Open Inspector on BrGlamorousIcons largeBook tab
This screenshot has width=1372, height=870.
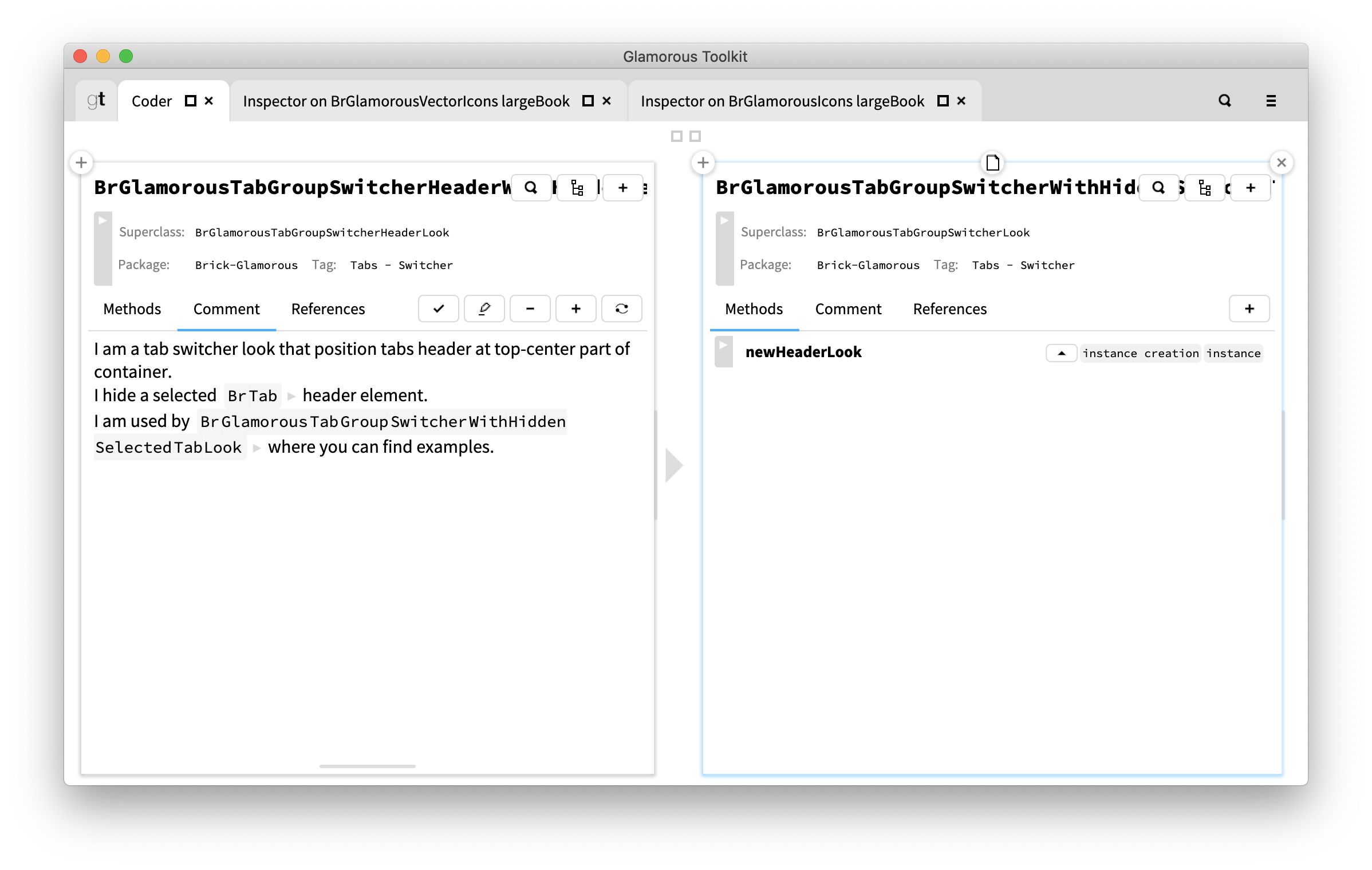click(x=782, y=101)
